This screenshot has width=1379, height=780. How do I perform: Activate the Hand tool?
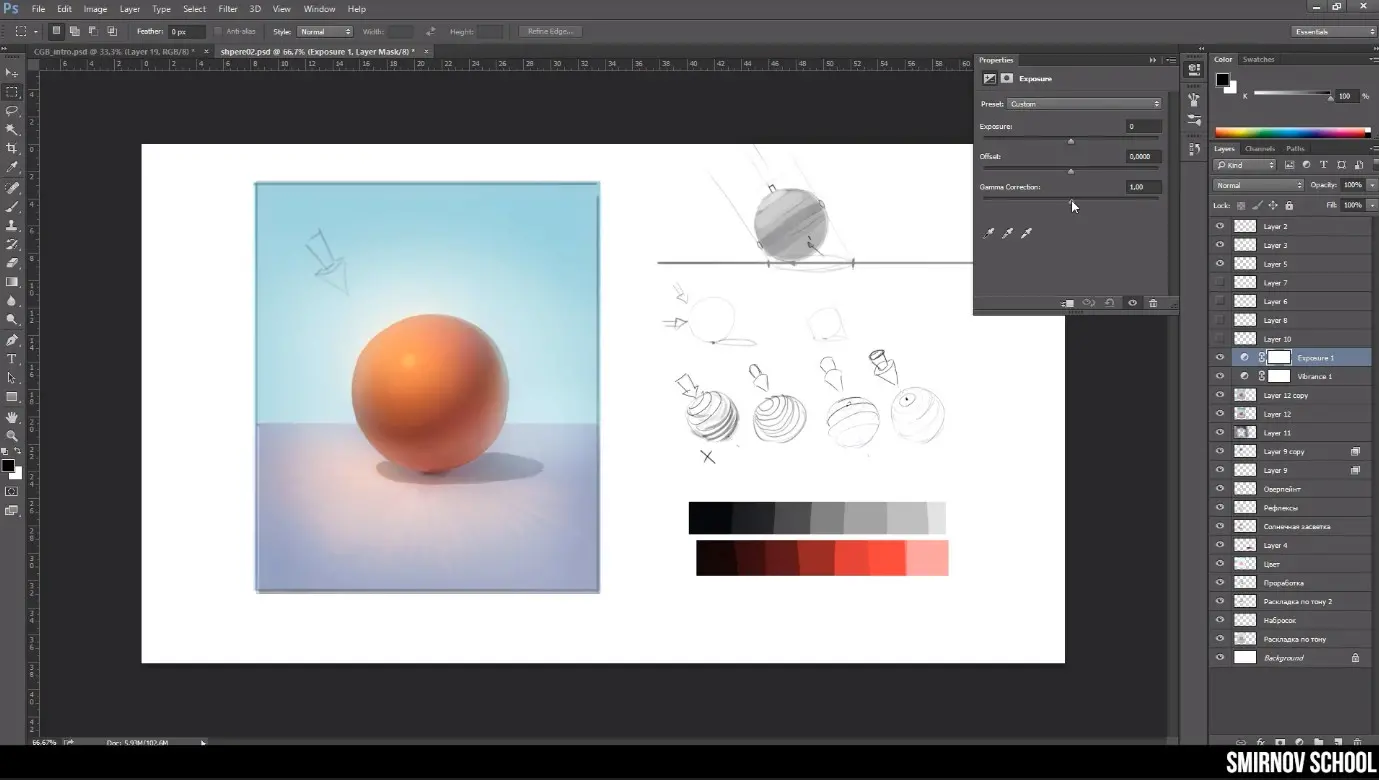pyautogui.click(x=12, y=416)
